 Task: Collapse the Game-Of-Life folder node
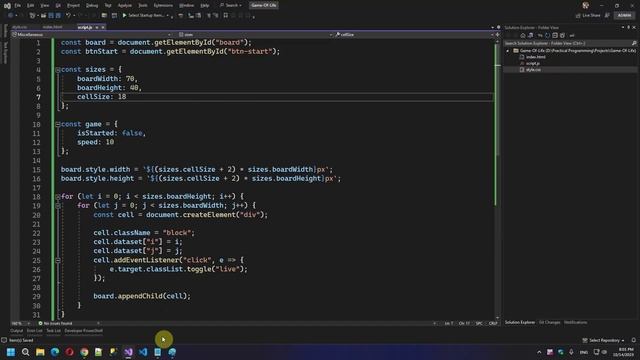508,51
